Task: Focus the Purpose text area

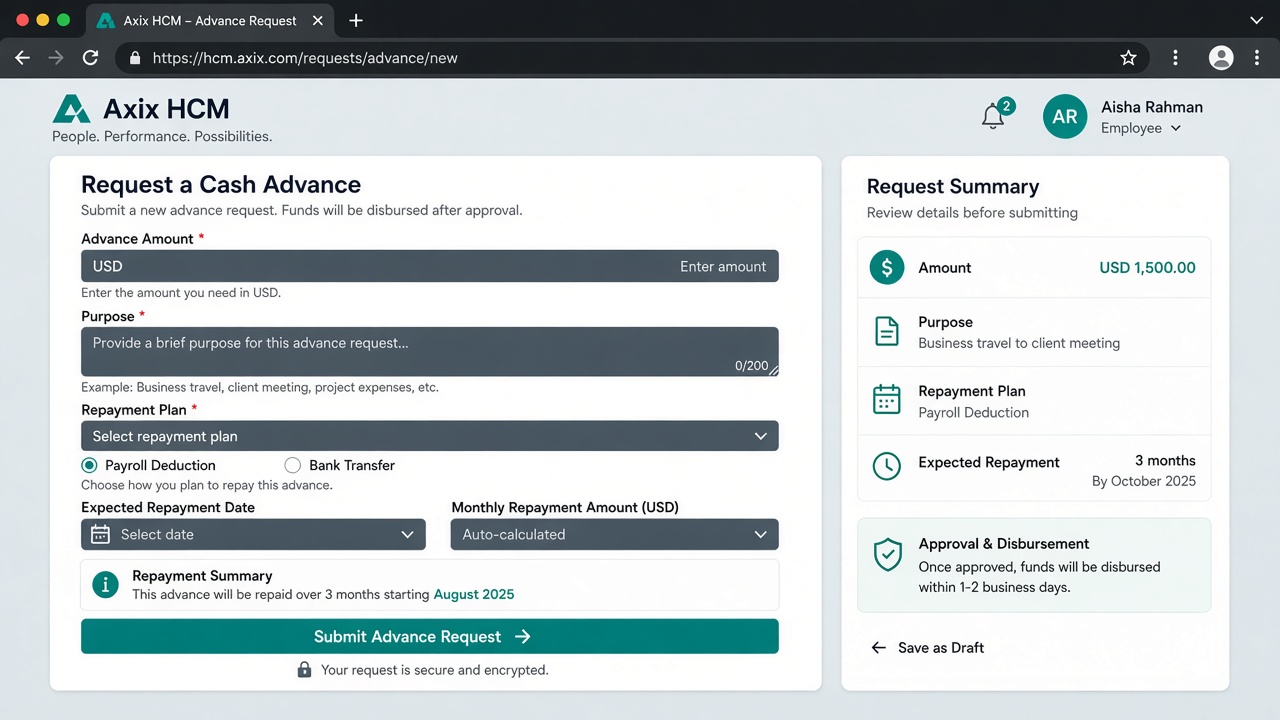Action: click(430, 352)
